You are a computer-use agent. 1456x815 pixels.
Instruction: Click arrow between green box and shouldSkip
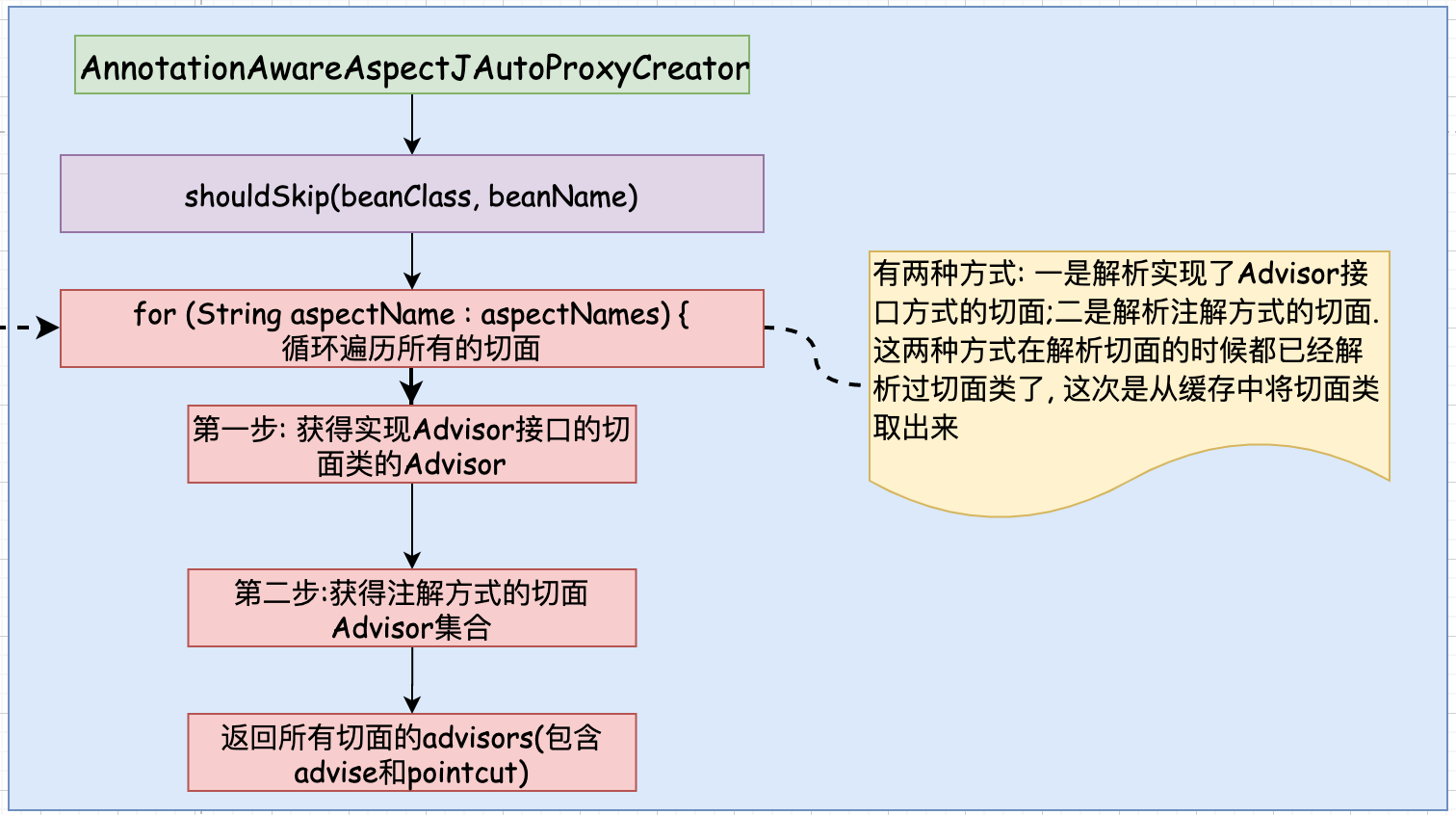[412, 123]
